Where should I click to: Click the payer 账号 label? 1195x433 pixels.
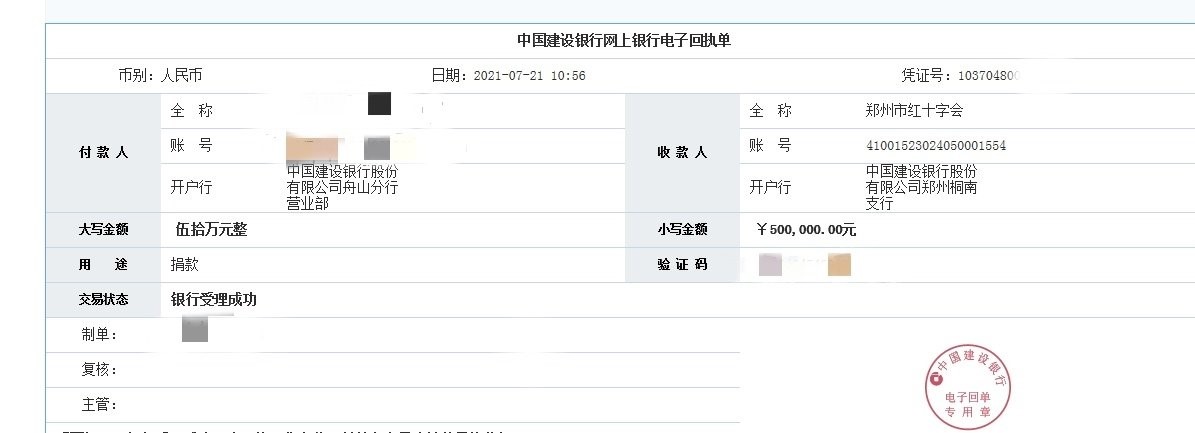[192, 146]
